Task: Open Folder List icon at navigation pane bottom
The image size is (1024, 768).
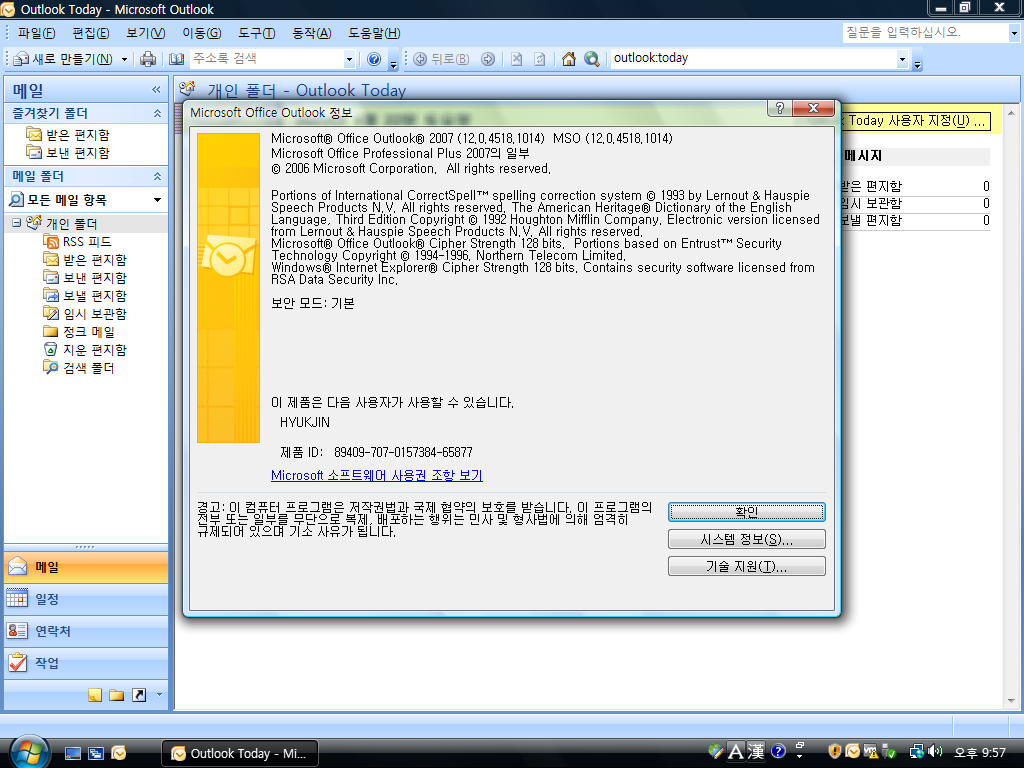Action: (117, 695)
